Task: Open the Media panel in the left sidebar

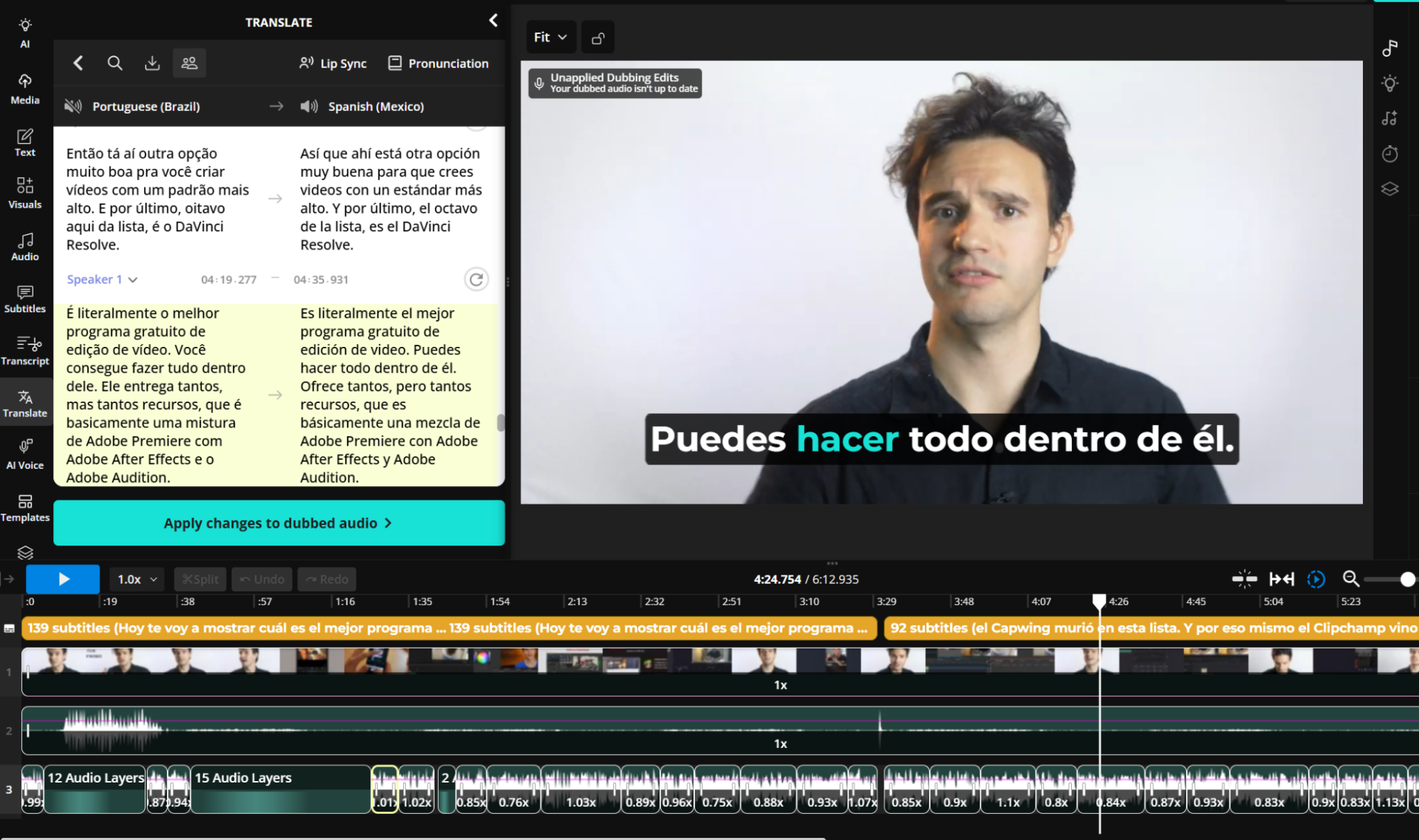Action: (25, 87)
